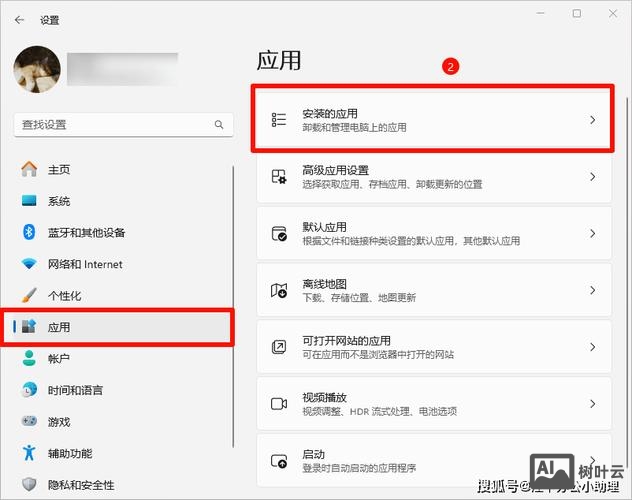Open 视频播放 title
This screenshot has width=632, height=500.
tap(324, 398)
